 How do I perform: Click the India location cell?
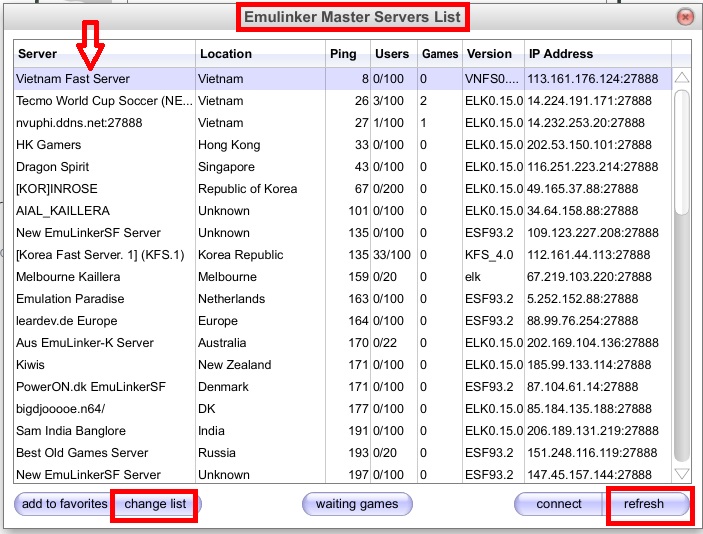(211, 430)
